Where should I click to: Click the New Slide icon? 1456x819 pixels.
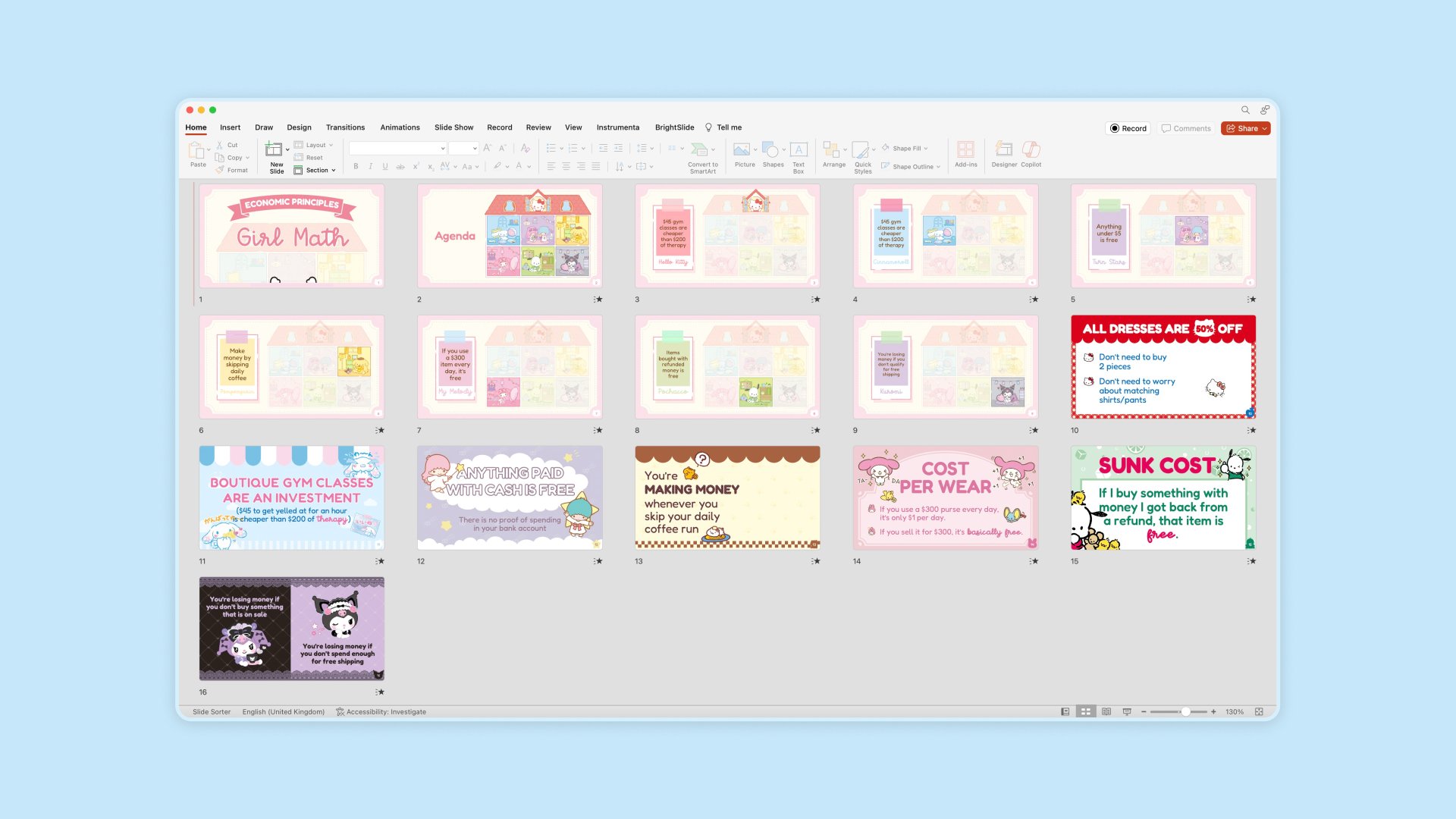click(x=274, y=149)
